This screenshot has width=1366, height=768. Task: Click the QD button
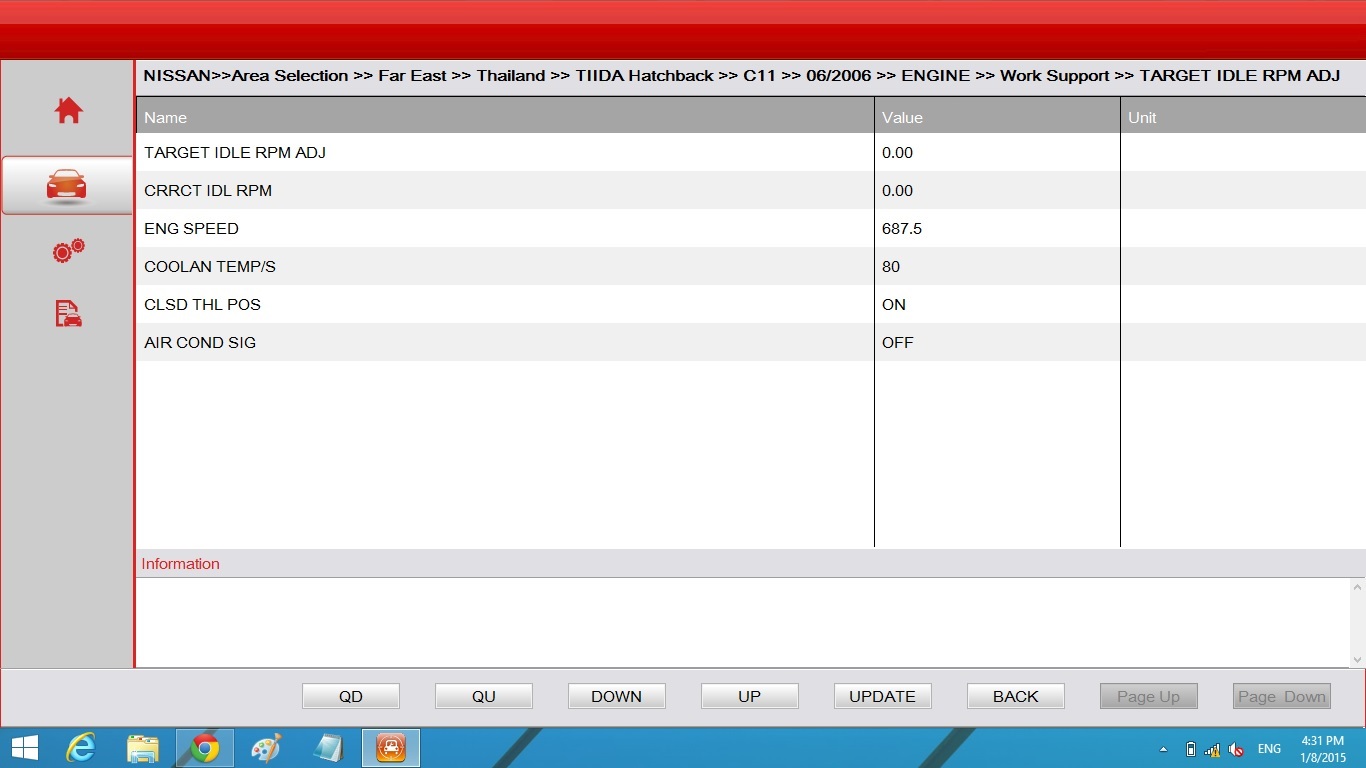(351, 696)
